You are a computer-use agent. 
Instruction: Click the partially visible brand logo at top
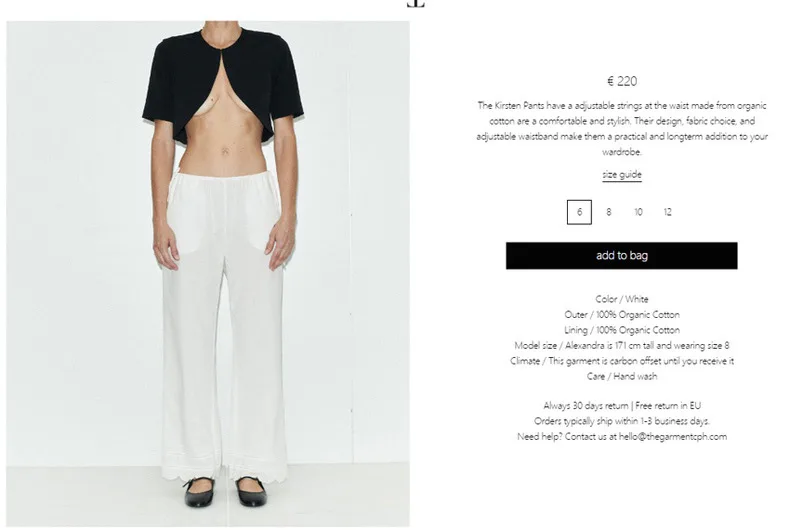click(x=416, y=4)
